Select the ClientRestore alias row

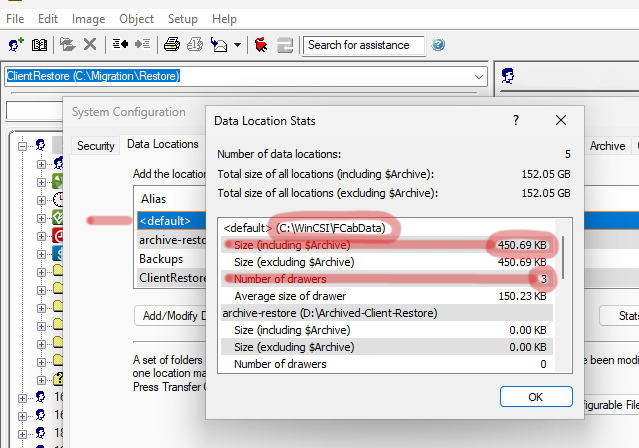172,278
